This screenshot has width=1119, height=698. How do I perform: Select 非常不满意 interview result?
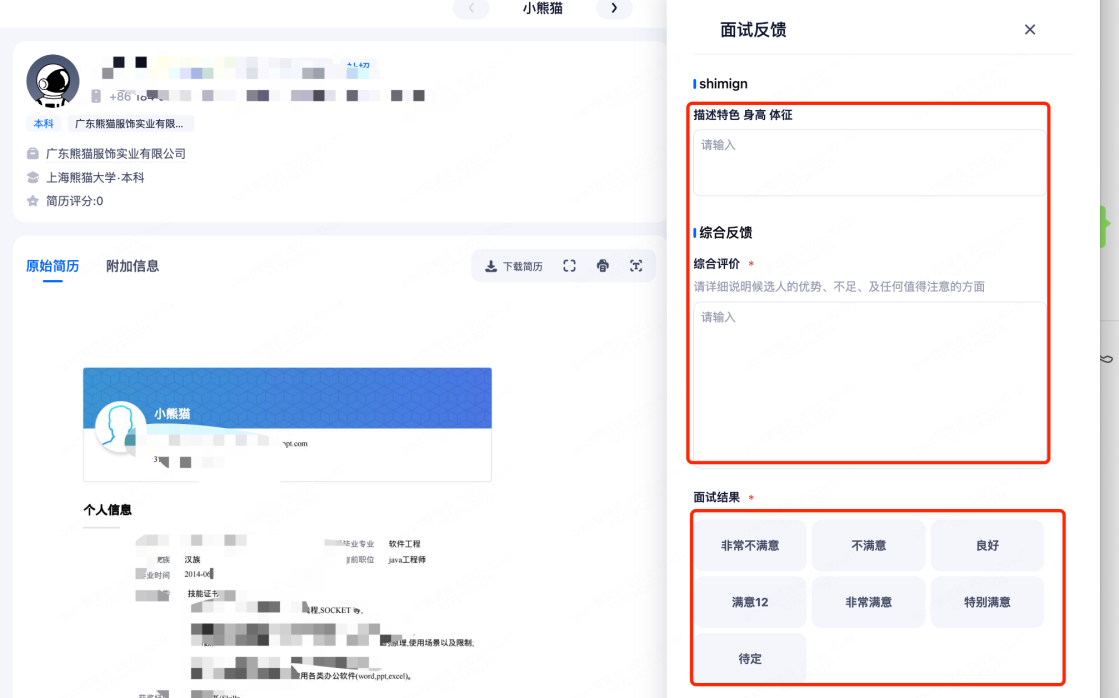[750, 546]
